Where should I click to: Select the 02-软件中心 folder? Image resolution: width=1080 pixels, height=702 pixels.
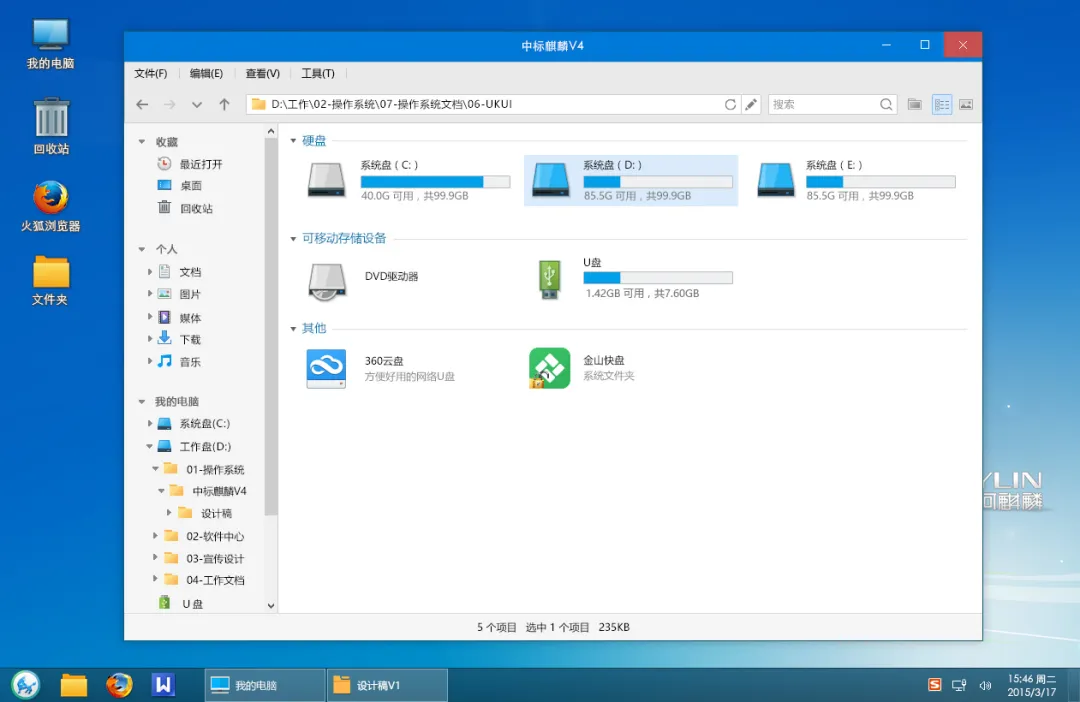pyautogui.click(x=215, y=537)
